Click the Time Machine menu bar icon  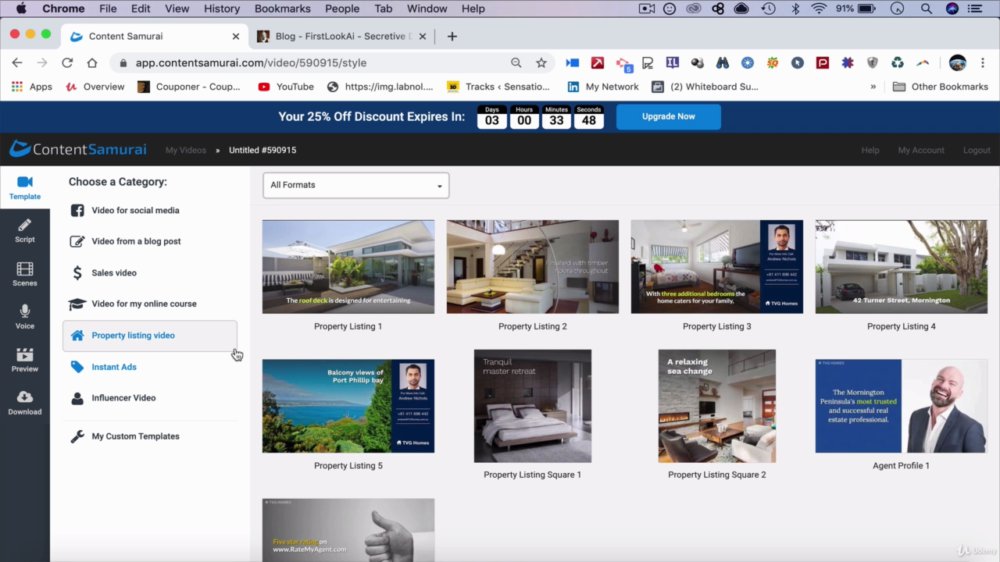[x=768, y=9]
